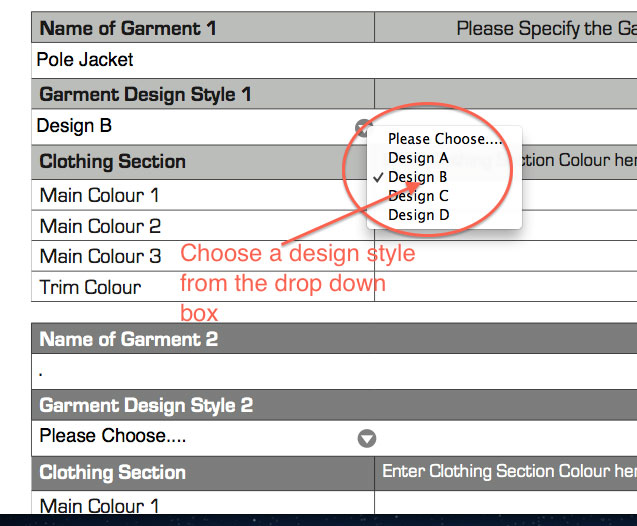Viewport: 637px width, 526px height.
Task: Open the Garment Design Style 2 dropdown arrow
Action: tap(366, 438)
